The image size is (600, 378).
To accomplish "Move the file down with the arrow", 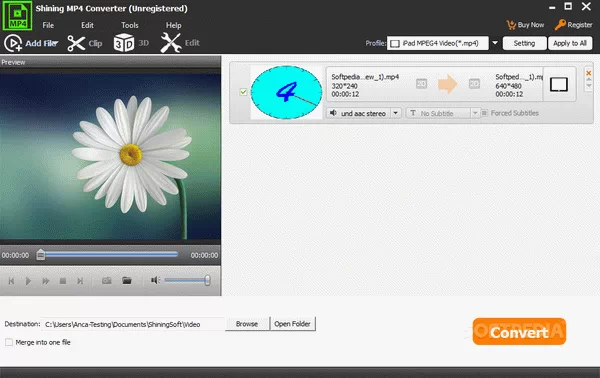I will tap(589, 86).
